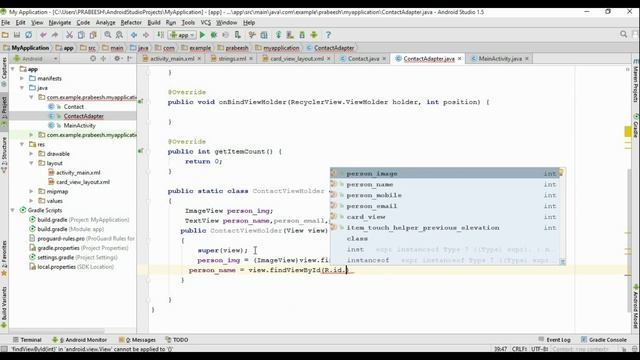The height and width of the screenshot is (360, 640).
Task: Click the scroll from source target icon
Action: (x=93, y=59)
